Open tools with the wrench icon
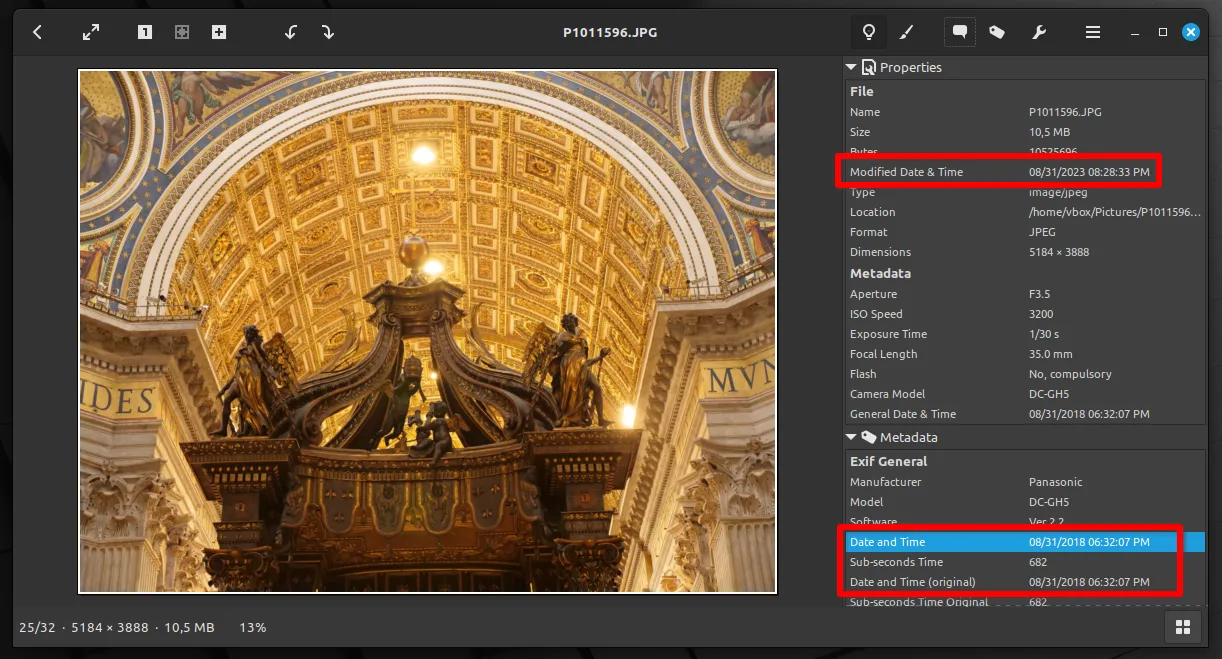1222x659 pixels. 1040,31
